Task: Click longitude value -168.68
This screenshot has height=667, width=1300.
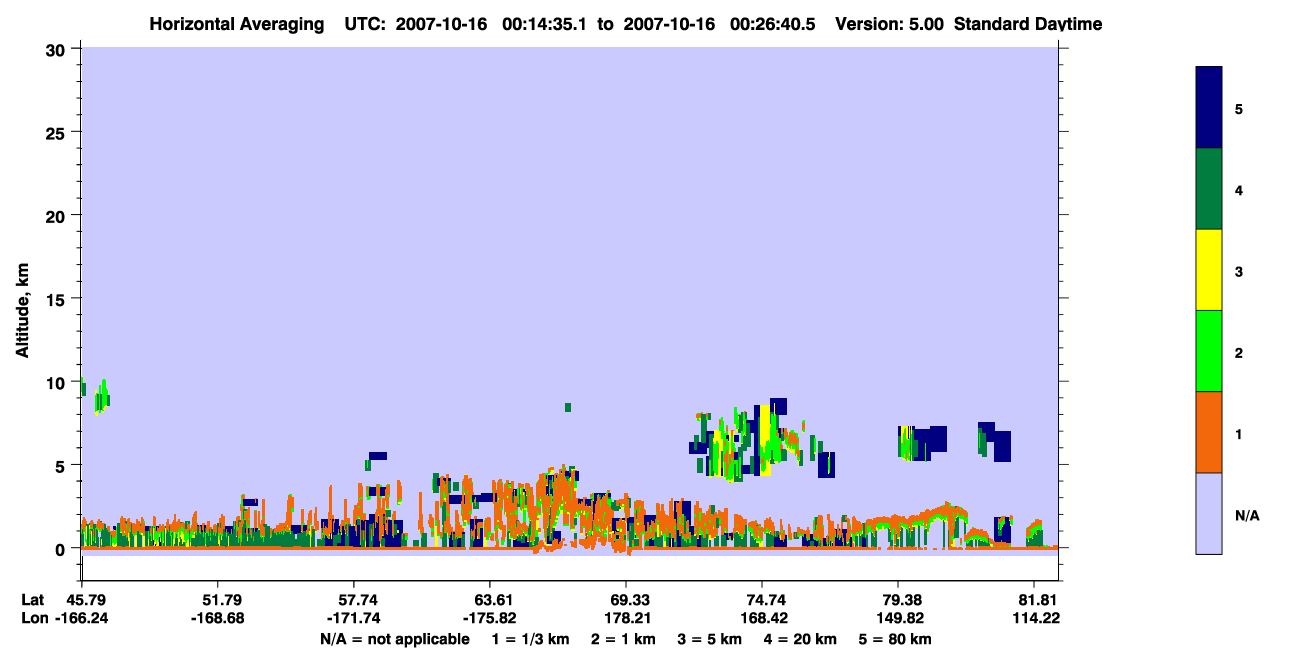Action: [x=217, y=618]
